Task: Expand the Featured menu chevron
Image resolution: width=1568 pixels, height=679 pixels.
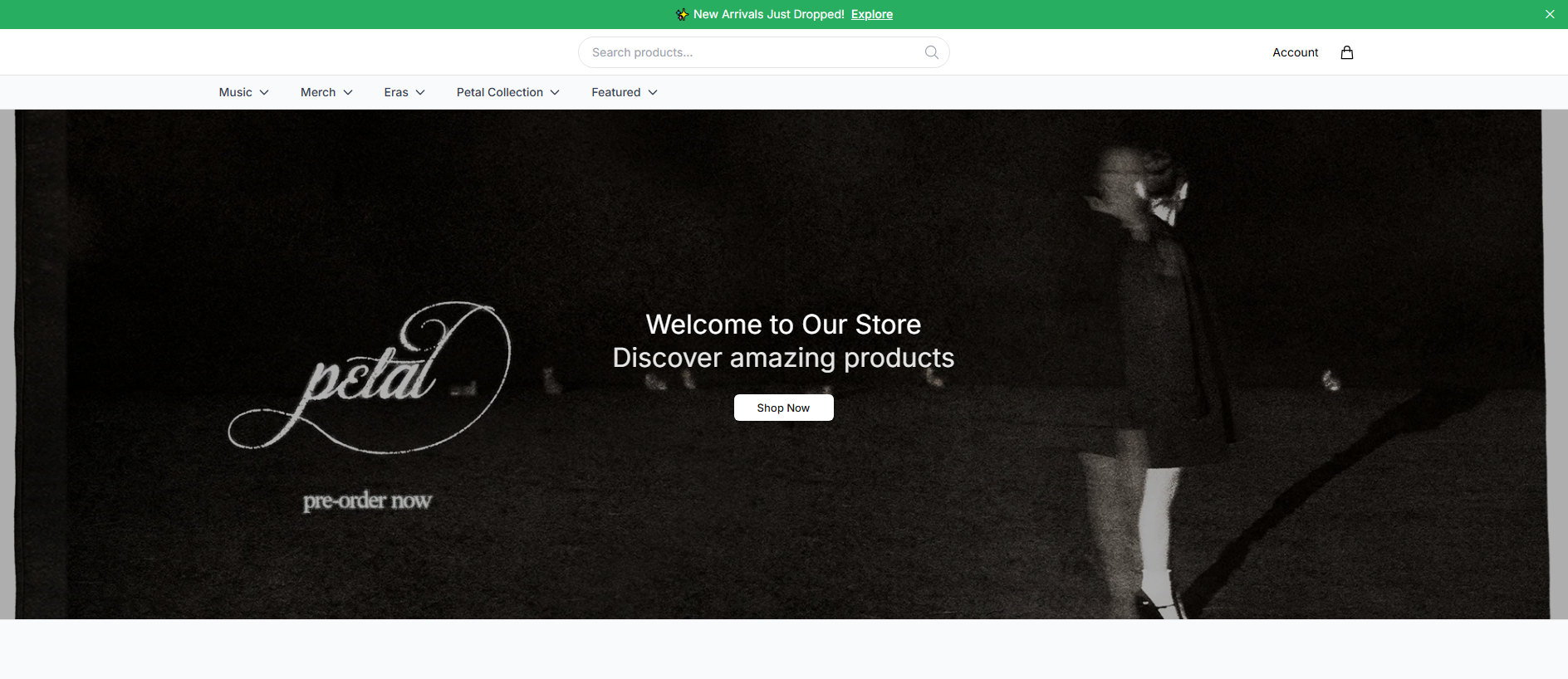Action: tap(653, 92)
